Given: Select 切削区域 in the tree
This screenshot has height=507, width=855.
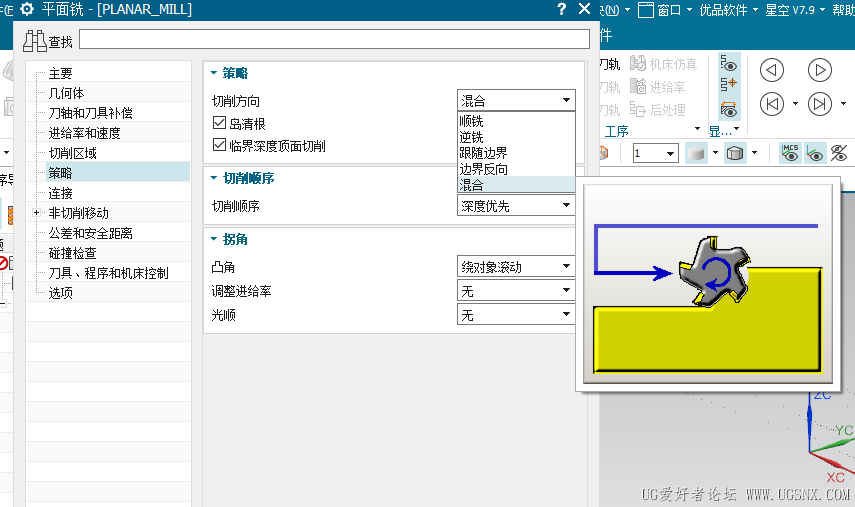Looking at the screenshot, I should (x=73, y=153).
